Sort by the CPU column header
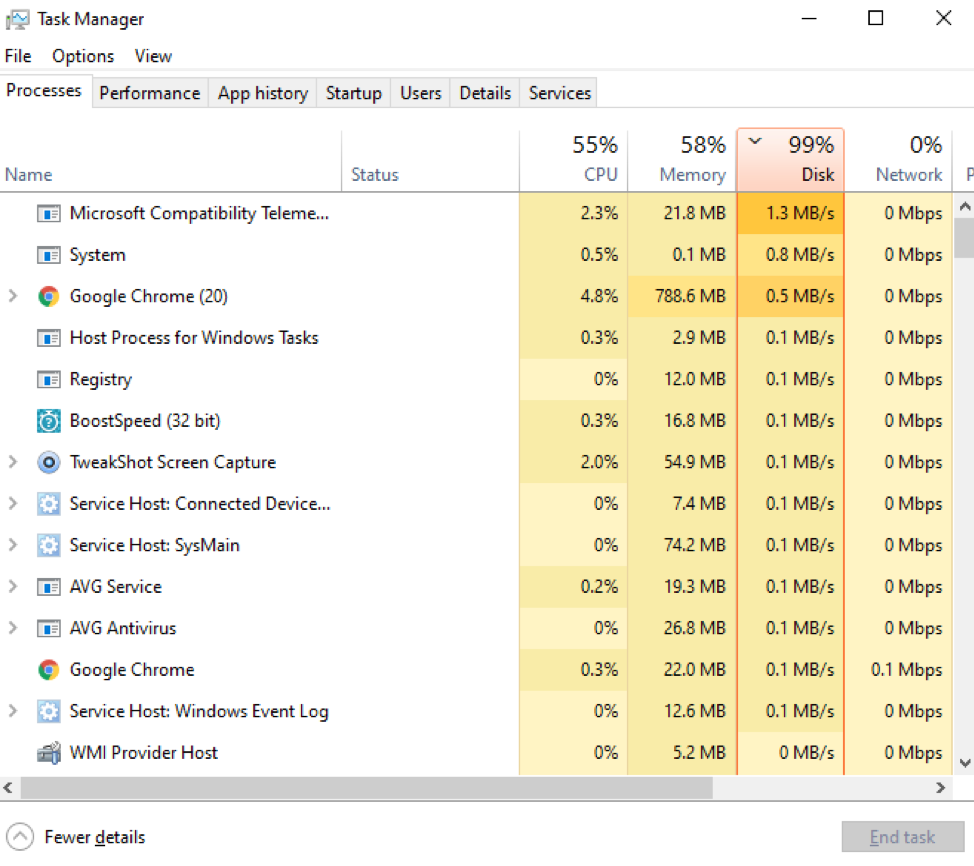This screenshot has width=974, height=866. (x=573, y=161)
